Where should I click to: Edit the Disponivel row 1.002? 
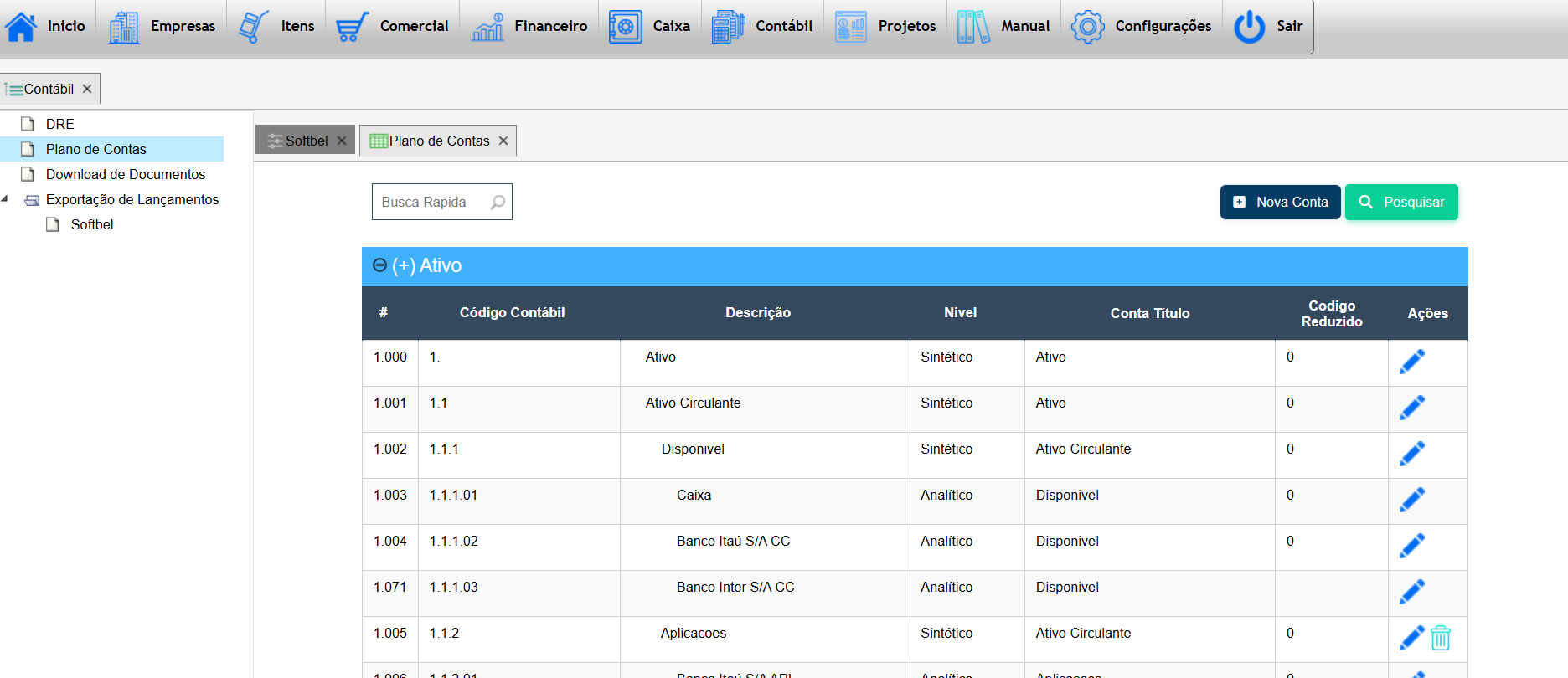tap(1412, 454)
